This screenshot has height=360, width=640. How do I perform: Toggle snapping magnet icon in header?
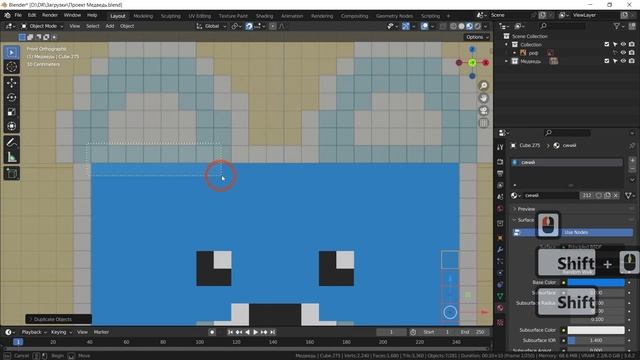249,26
